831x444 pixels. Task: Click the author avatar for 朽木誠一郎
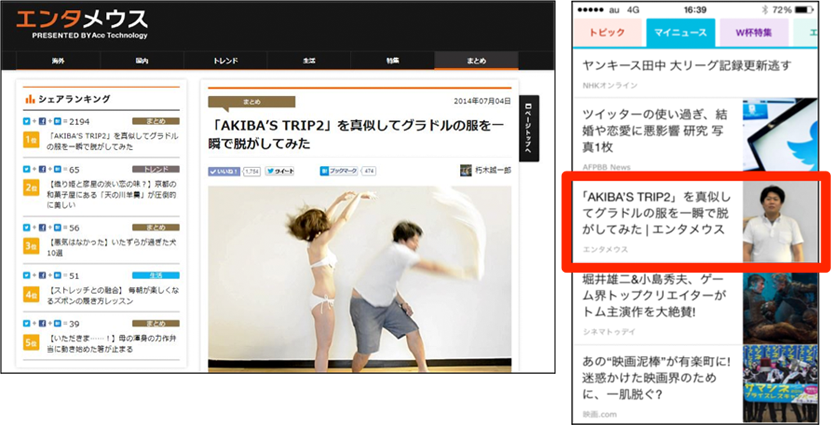click(466, 171)
